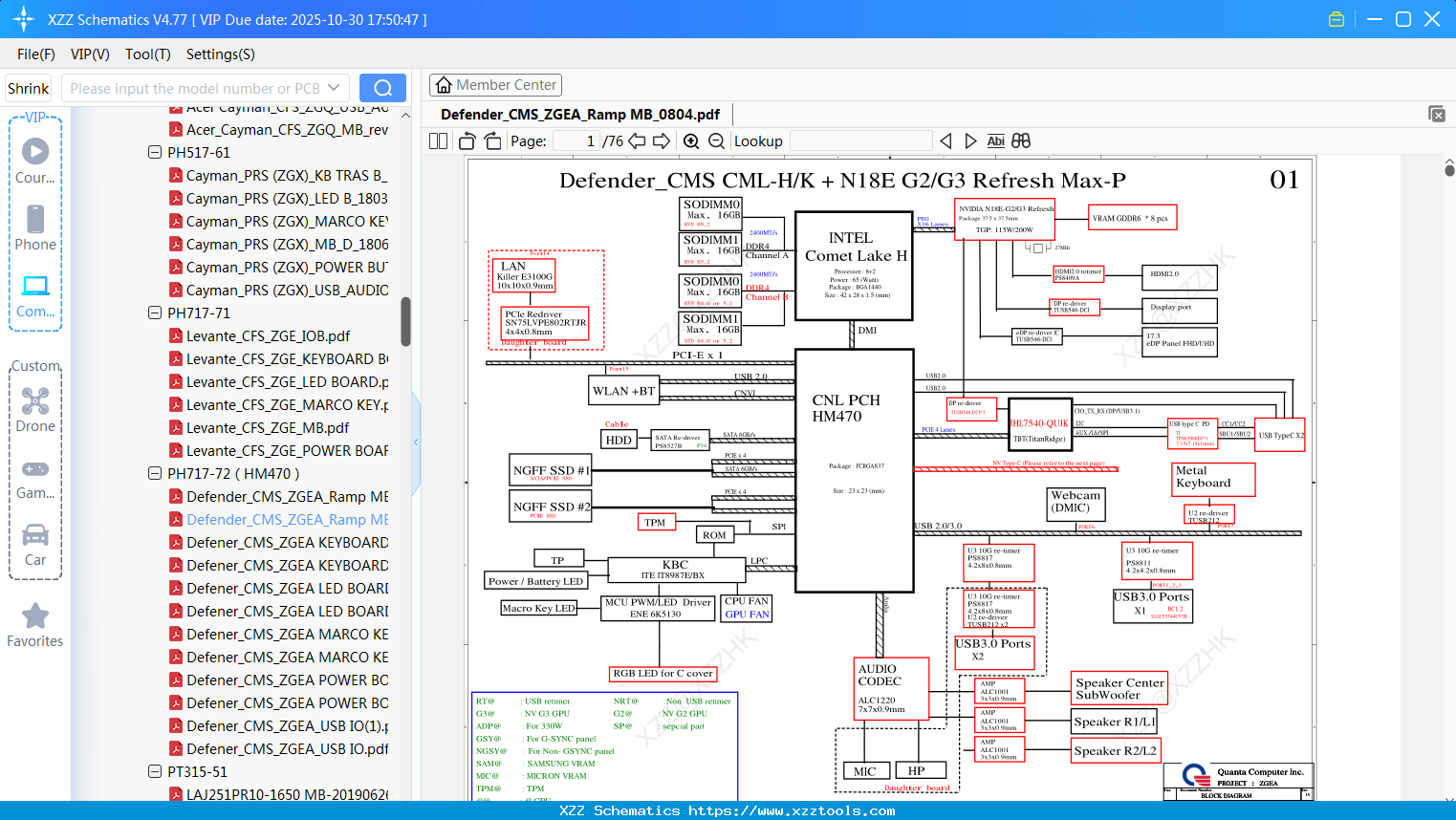The height and width of the screenshot is (820, 1456).
Task: Open the VIP(V) menu
Action: [x=90, y=54]
